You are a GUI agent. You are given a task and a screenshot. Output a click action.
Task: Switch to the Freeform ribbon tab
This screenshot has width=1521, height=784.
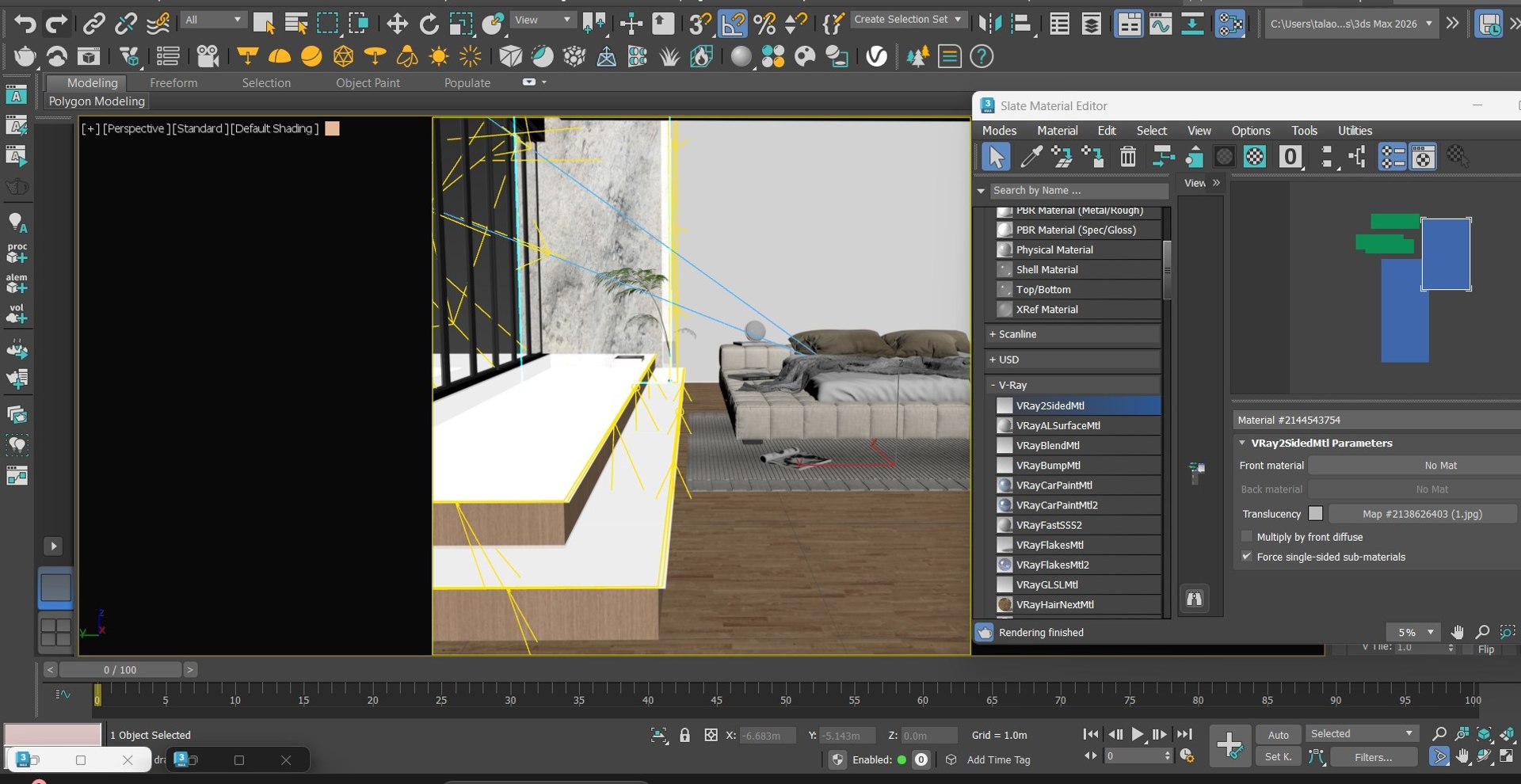pyautogui.click(x=173, y=82)
